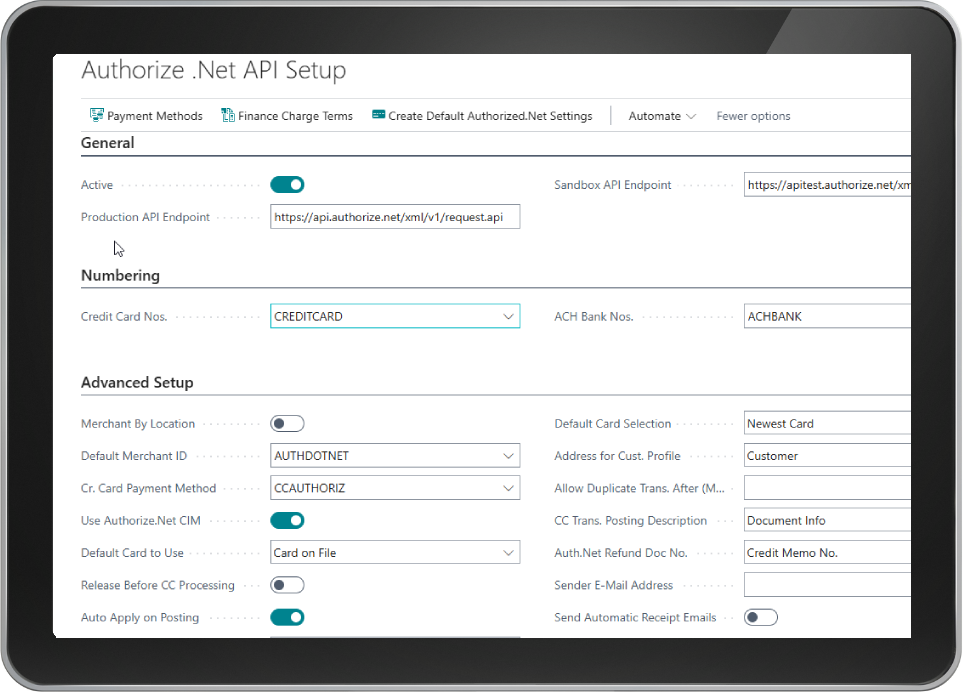Click the Sandbox API Endpoint field

[x=827, y=185]
